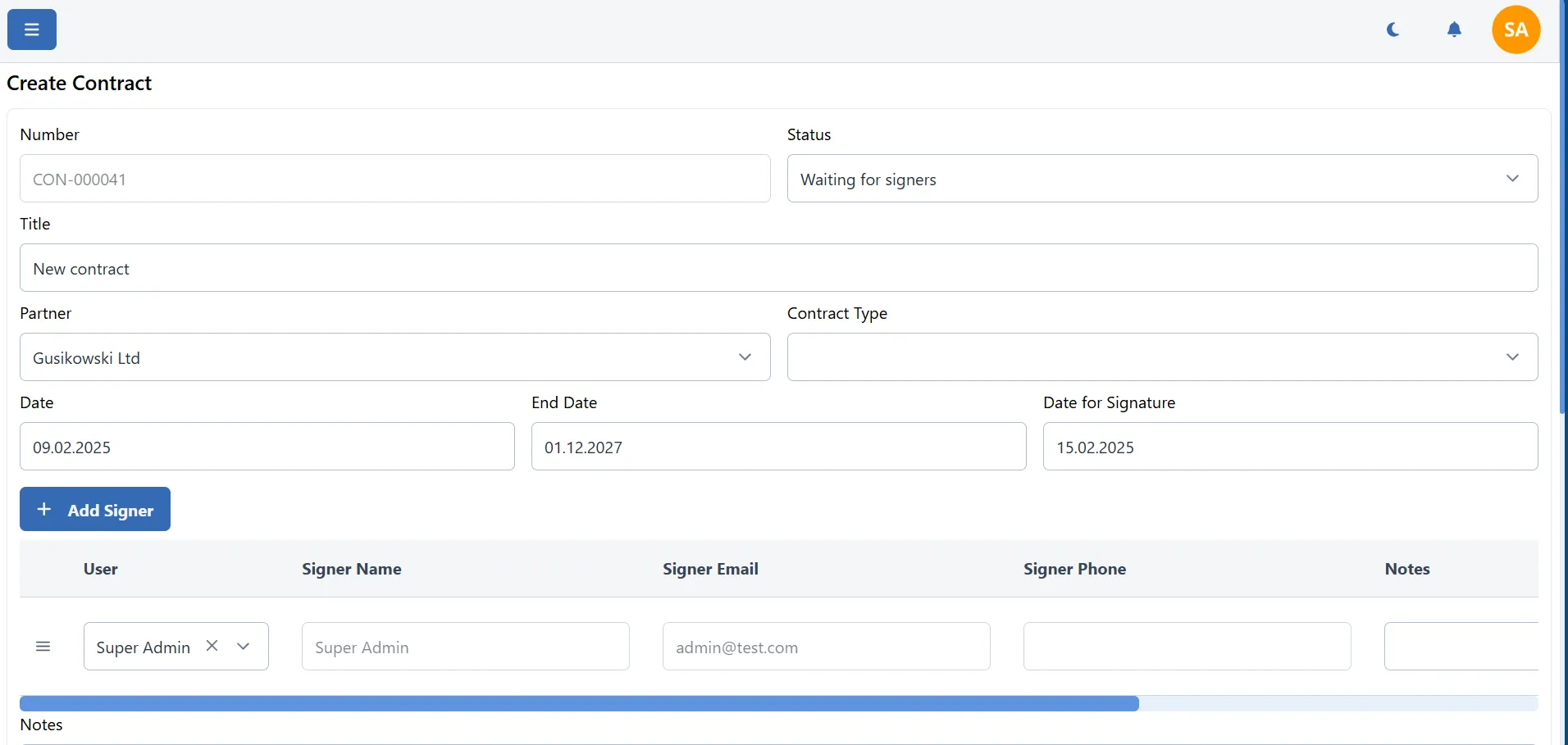Click the chevron in the Partner field
Screen dimensions: 1568x745
(745, 357)
